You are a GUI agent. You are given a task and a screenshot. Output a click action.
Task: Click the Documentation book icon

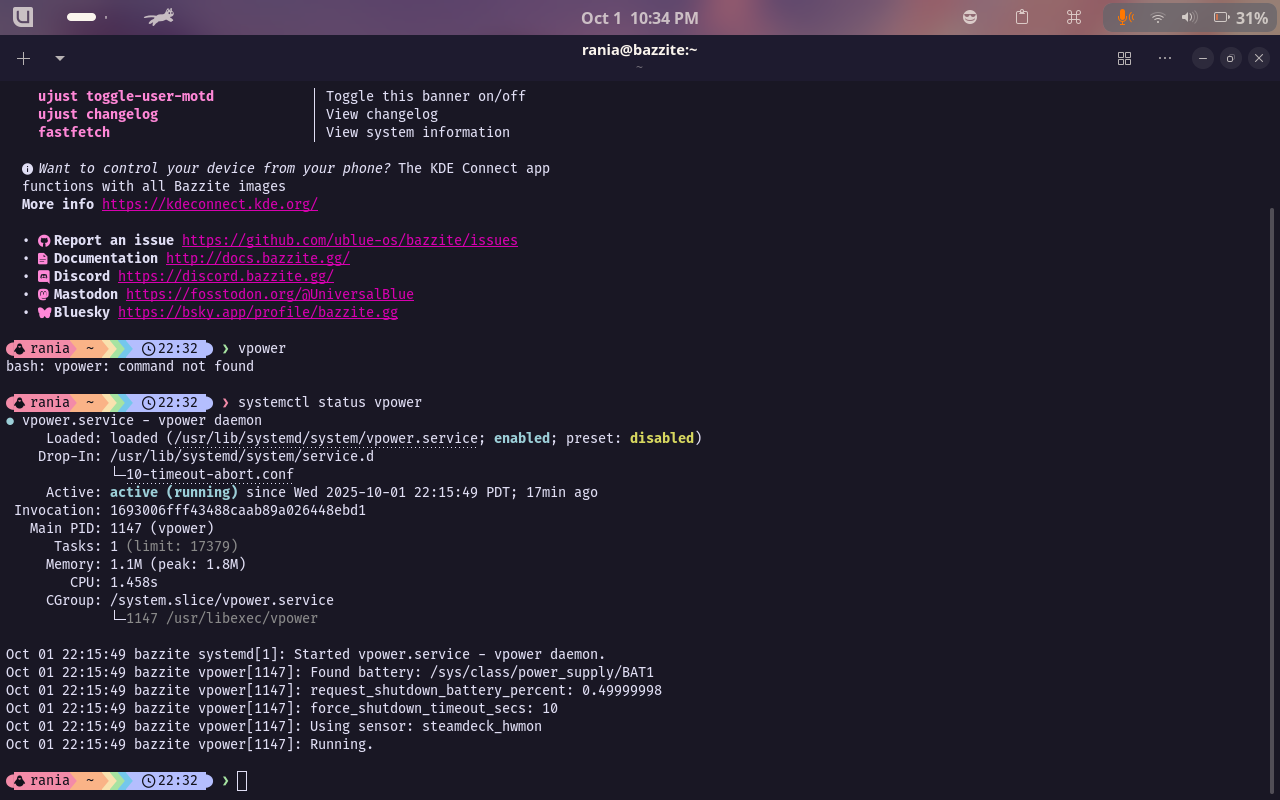[x=44, y=258]
